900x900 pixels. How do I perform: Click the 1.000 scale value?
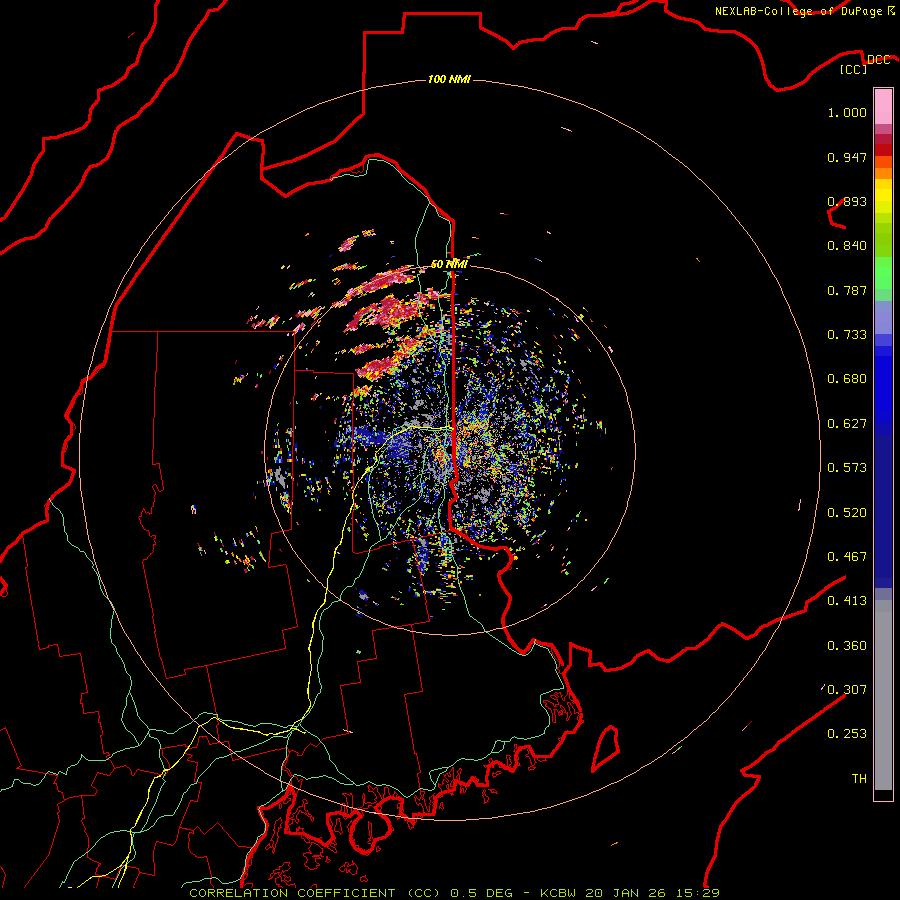847,112
